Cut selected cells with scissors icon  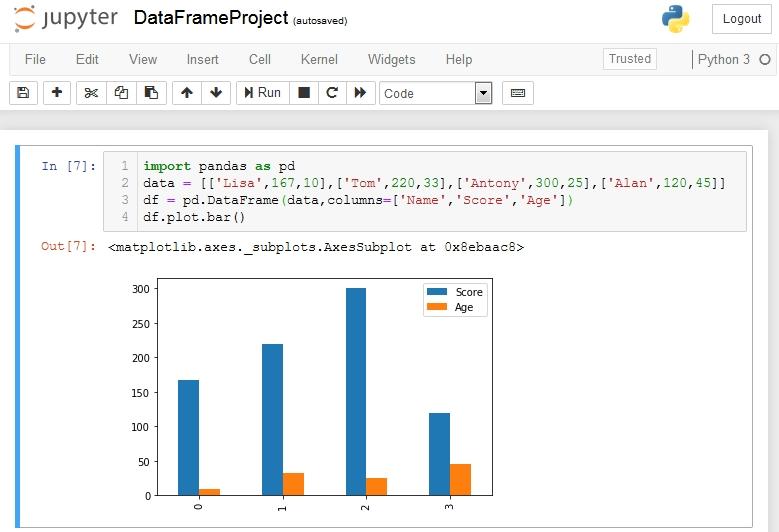(x=91, y=93)
